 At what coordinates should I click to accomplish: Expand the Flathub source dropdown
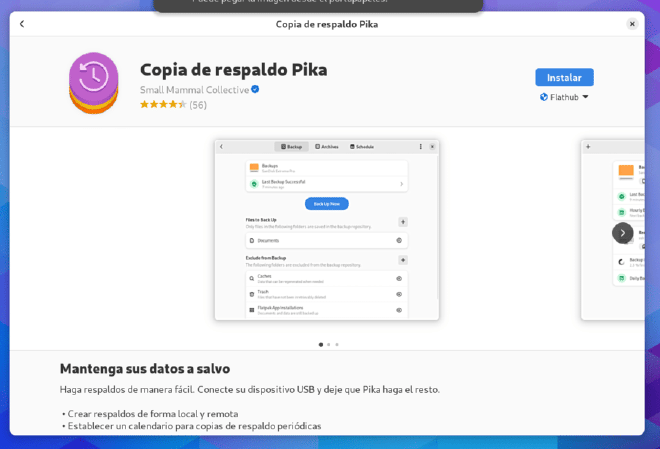pos(564,97)
